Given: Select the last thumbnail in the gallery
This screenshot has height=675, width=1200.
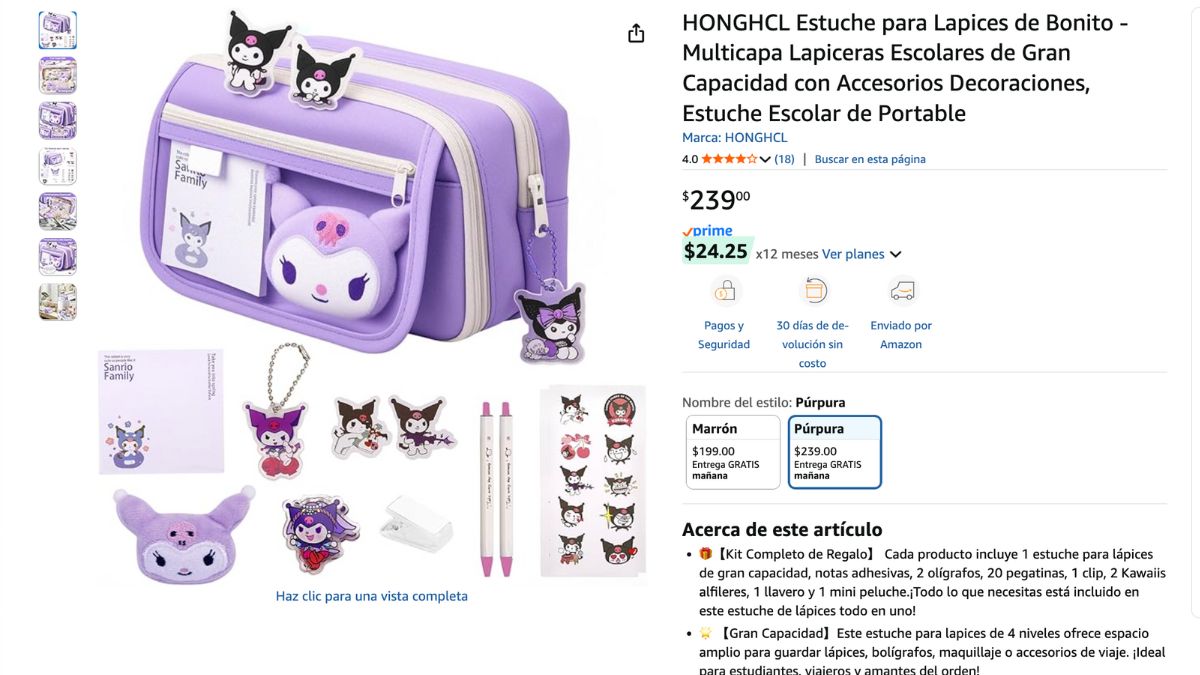Looking at the screenshot, I should pyautogui.click(x=58, y=302).
